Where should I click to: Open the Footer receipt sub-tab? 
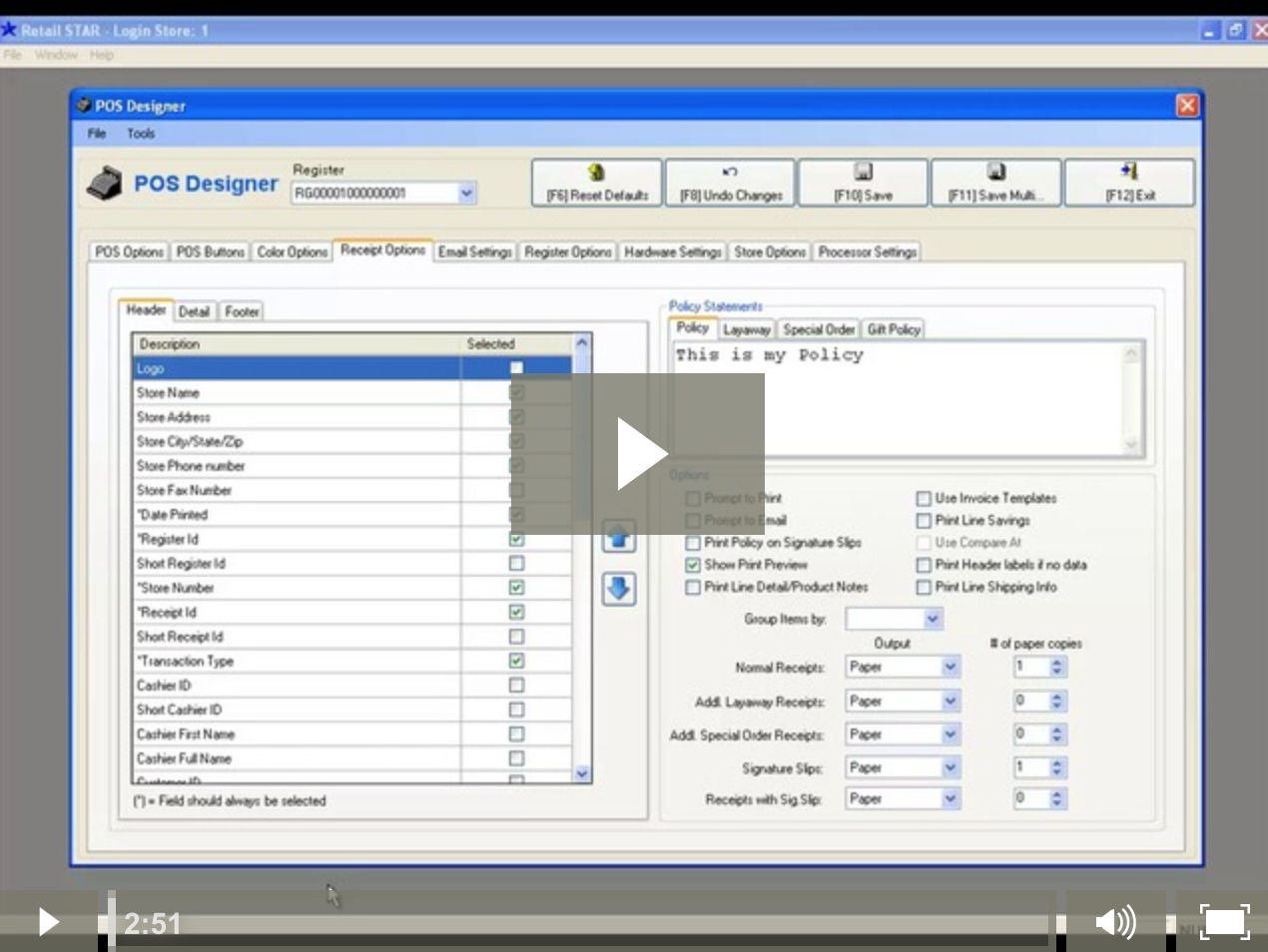click(x=242, y=311)
